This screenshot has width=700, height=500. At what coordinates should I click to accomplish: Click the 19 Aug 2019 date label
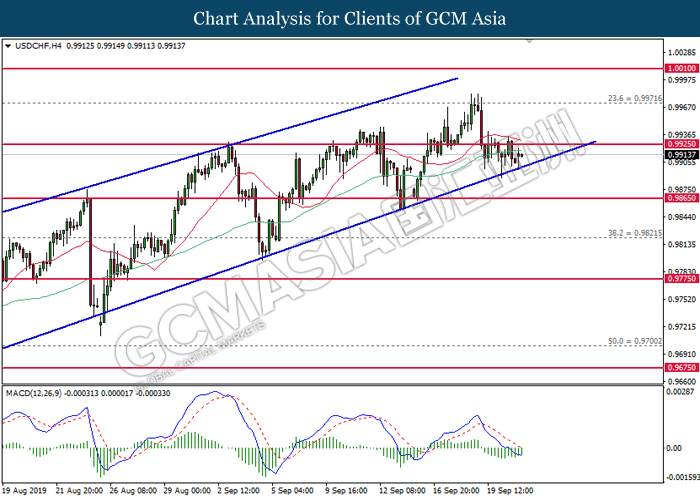(24, 491)
